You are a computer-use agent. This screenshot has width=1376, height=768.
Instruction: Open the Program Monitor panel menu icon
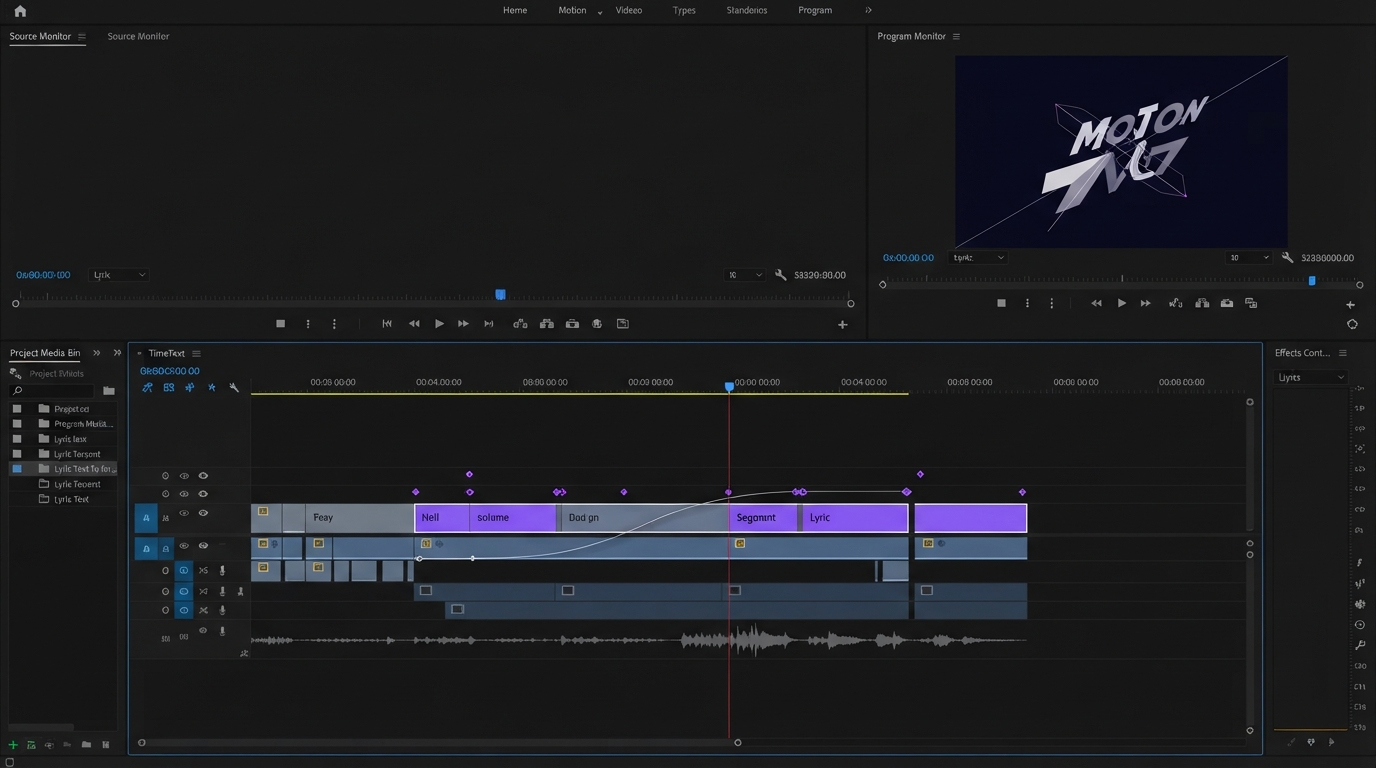[956, 36]
